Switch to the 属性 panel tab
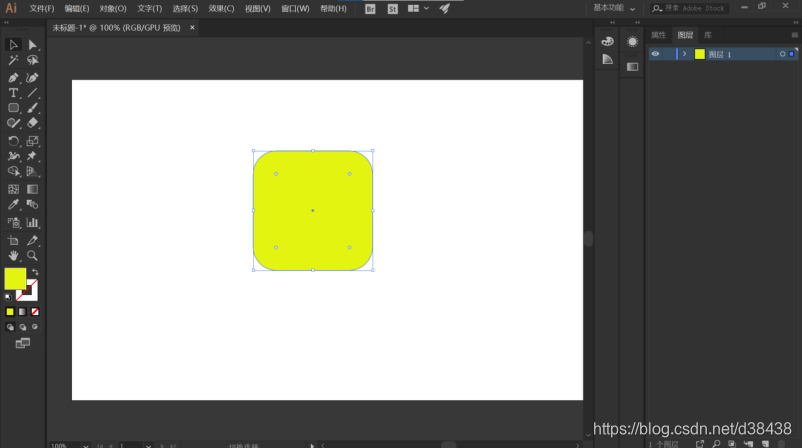The height and width of the screenshot is (448, 802). (x=658, y=35)
